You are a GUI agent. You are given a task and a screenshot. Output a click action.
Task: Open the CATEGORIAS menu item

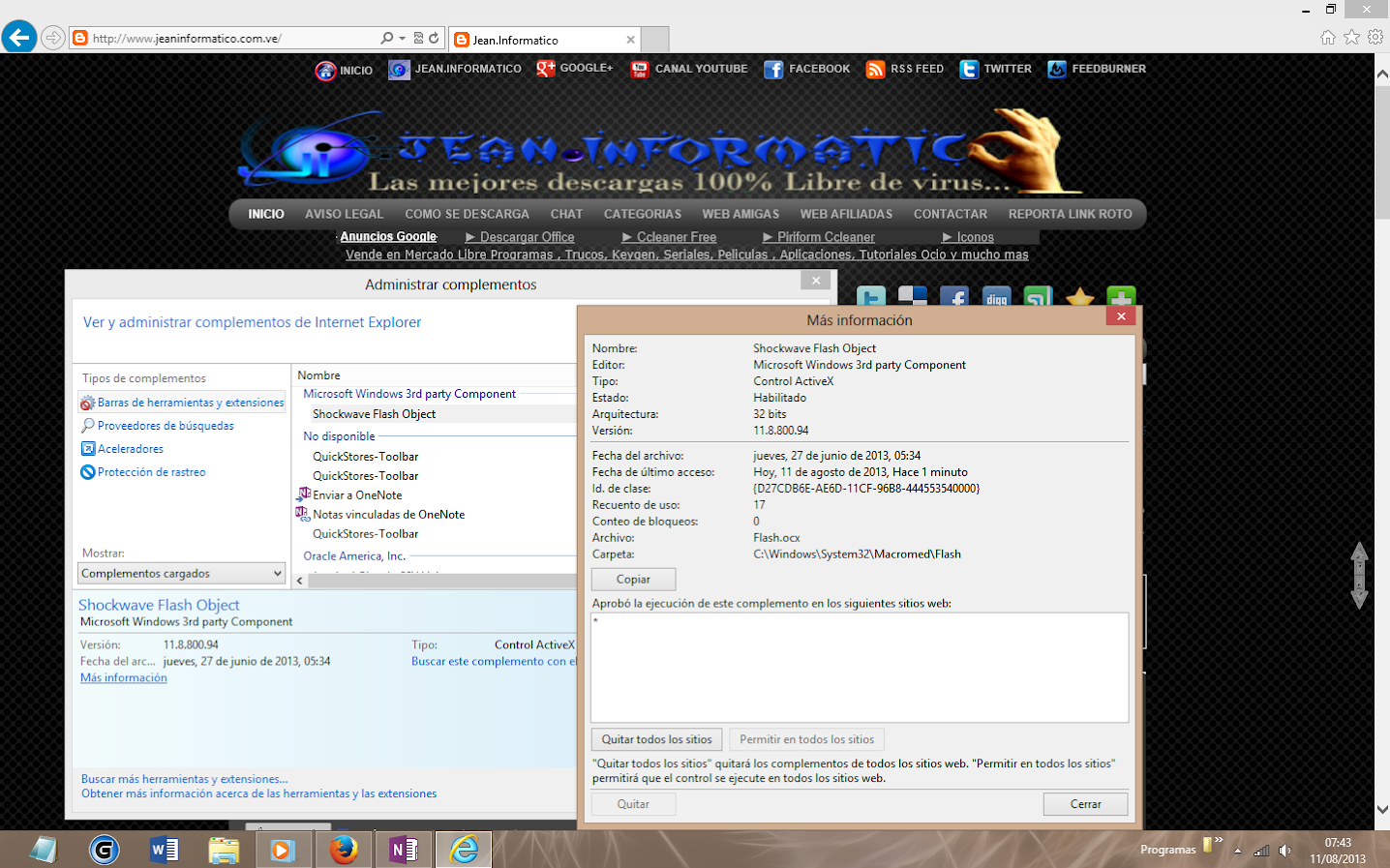click(643, 214)
